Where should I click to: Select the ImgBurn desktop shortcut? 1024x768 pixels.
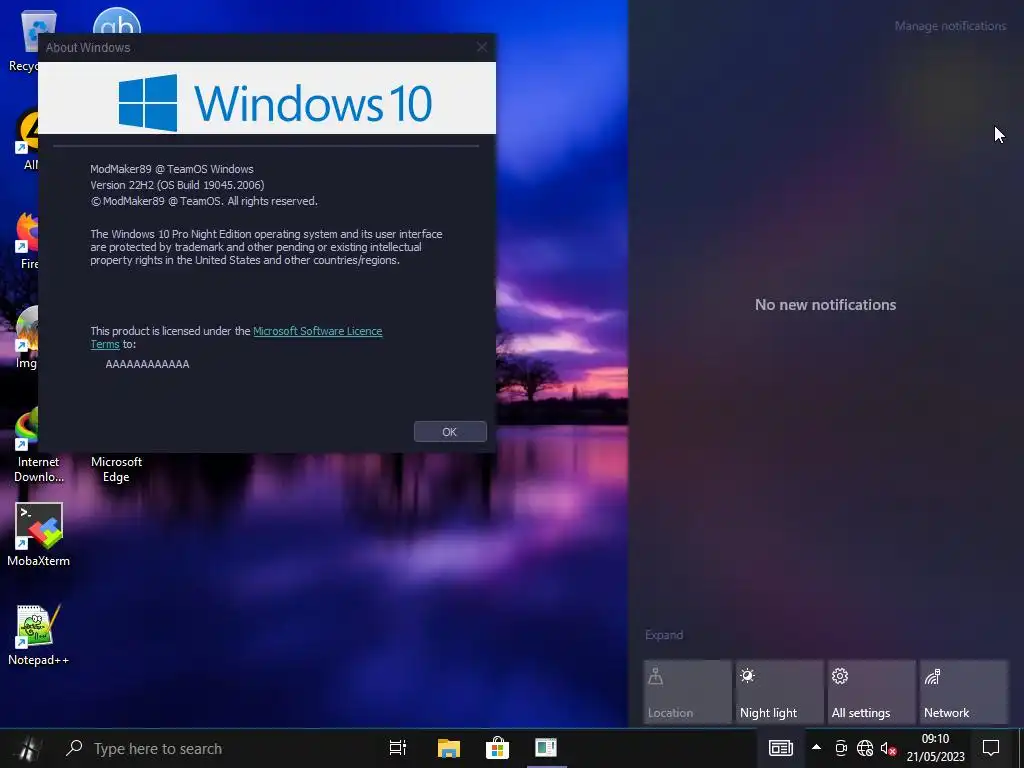(27, 336)
